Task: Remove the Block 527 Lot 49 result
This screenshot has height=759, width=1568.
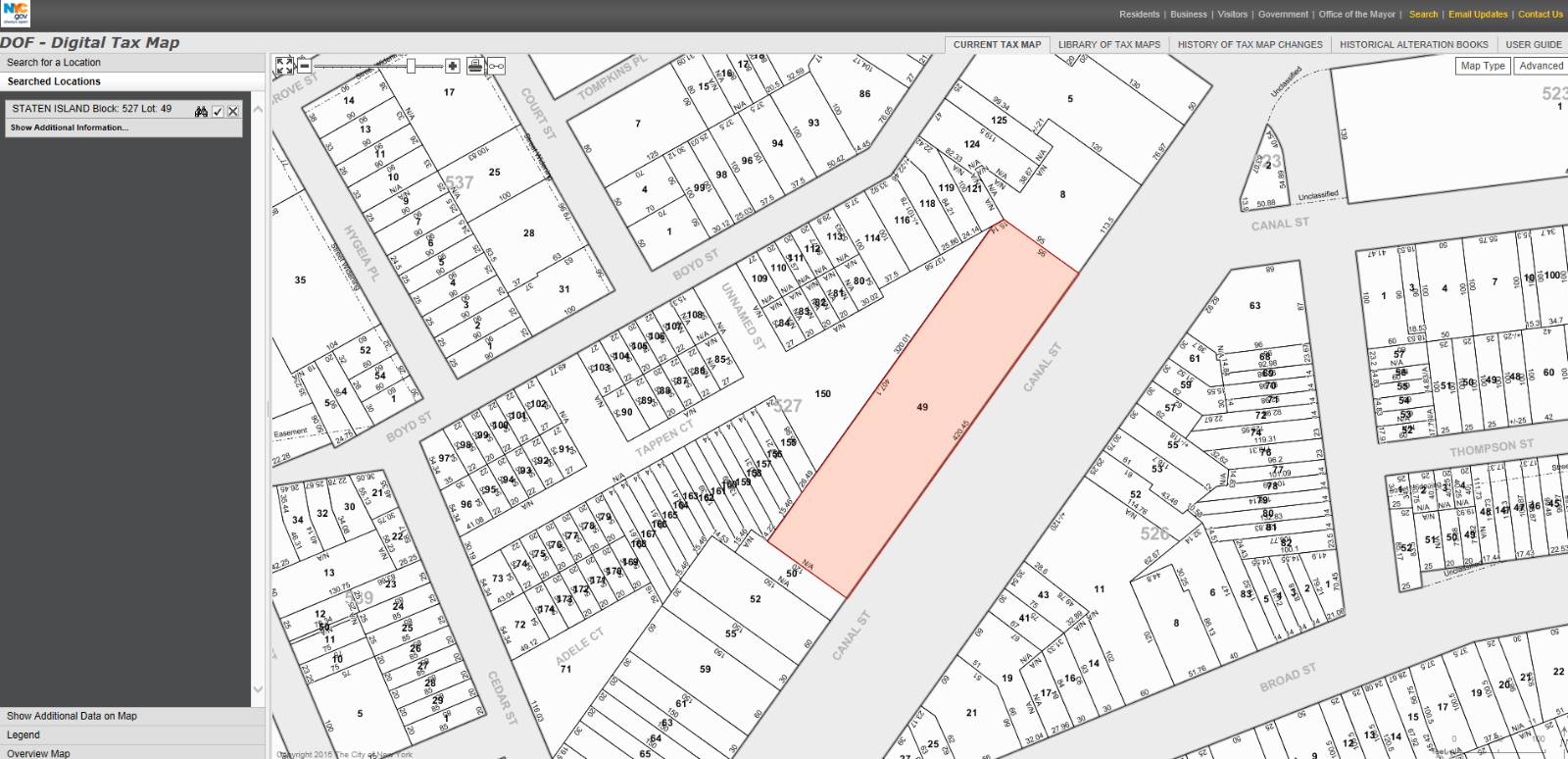Action: pyautogui.click(x=233, y=111)
